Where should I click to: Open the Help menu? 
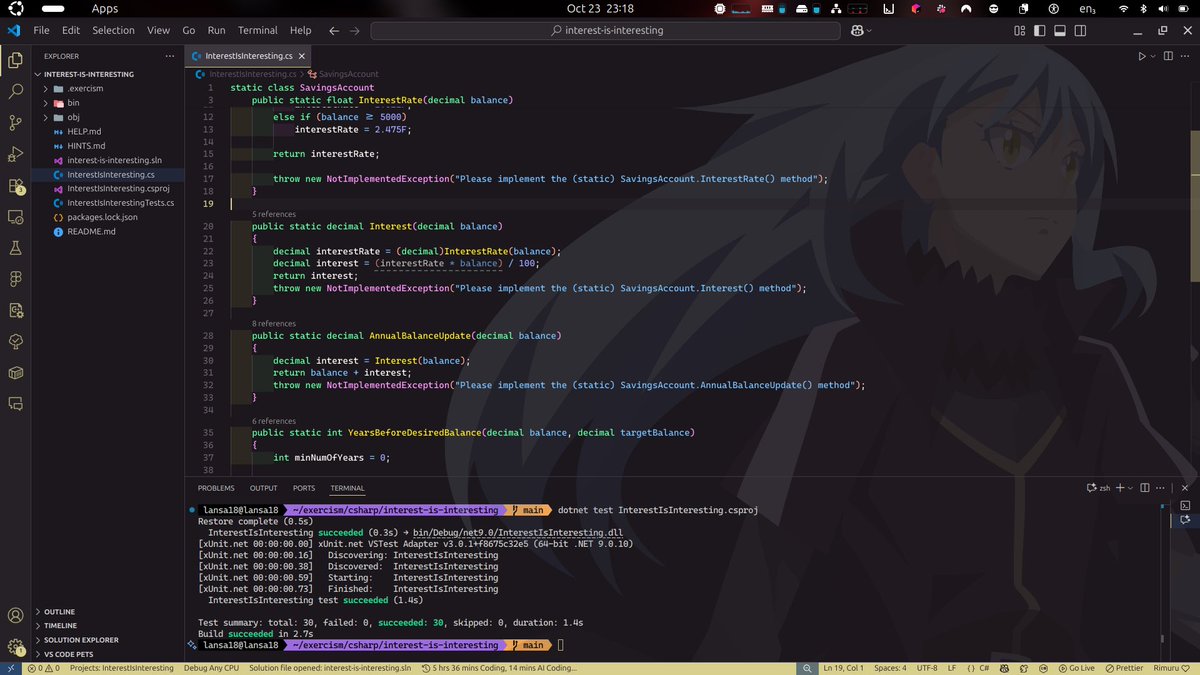[300, 31]
